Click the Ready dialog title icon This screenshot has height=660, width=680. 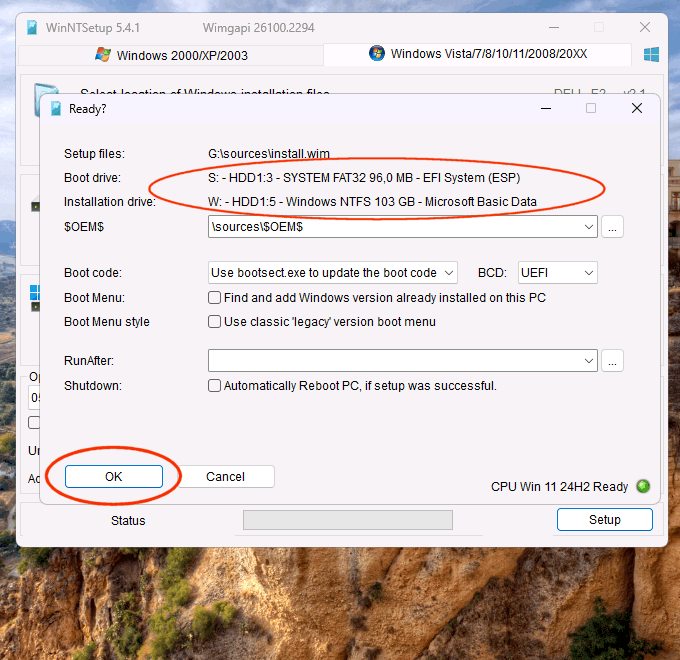click(56, 109)
